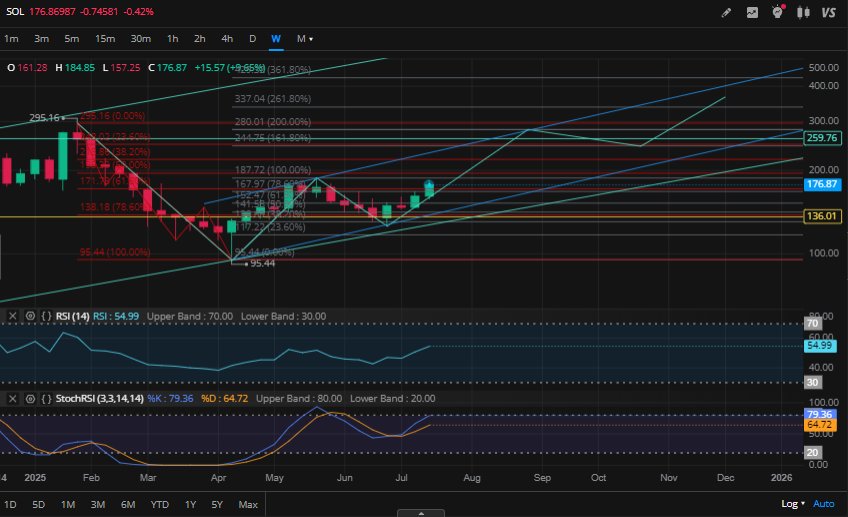Set chart range to 6M

coord(128,505)
